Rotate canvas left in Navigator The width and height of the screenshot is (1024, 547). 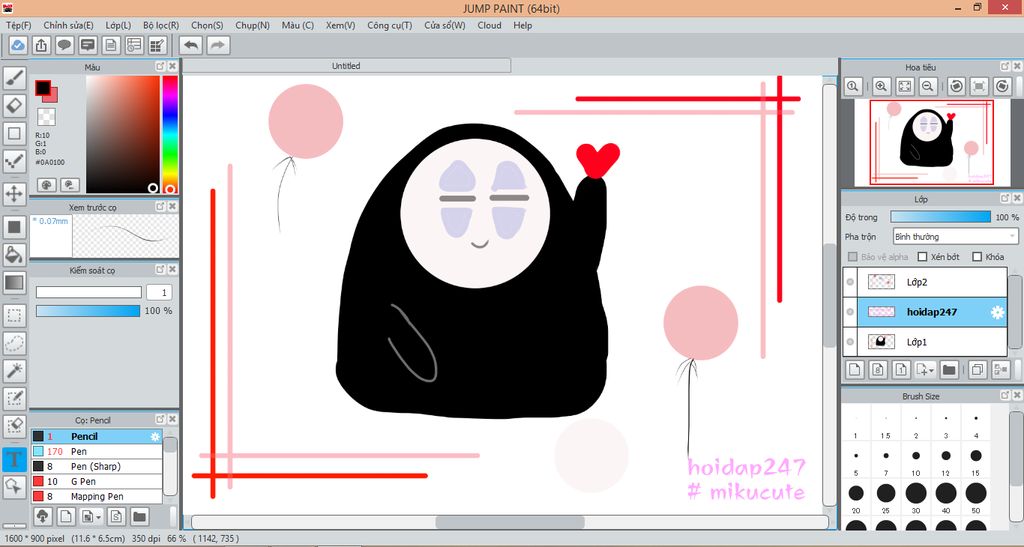[956, 86]
